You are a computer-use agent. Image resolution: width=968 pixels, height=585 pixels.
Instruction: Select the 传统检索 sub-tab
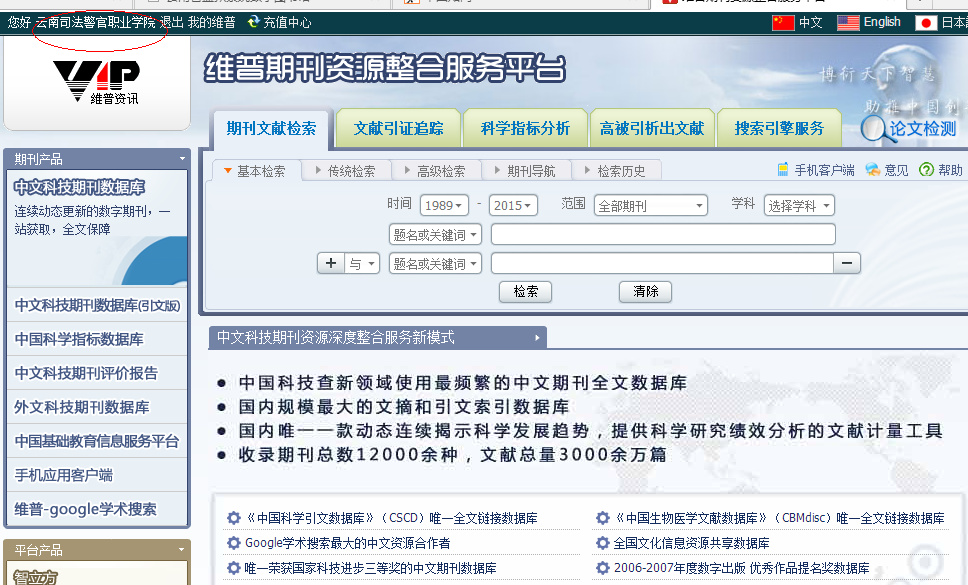pos(347,170)
